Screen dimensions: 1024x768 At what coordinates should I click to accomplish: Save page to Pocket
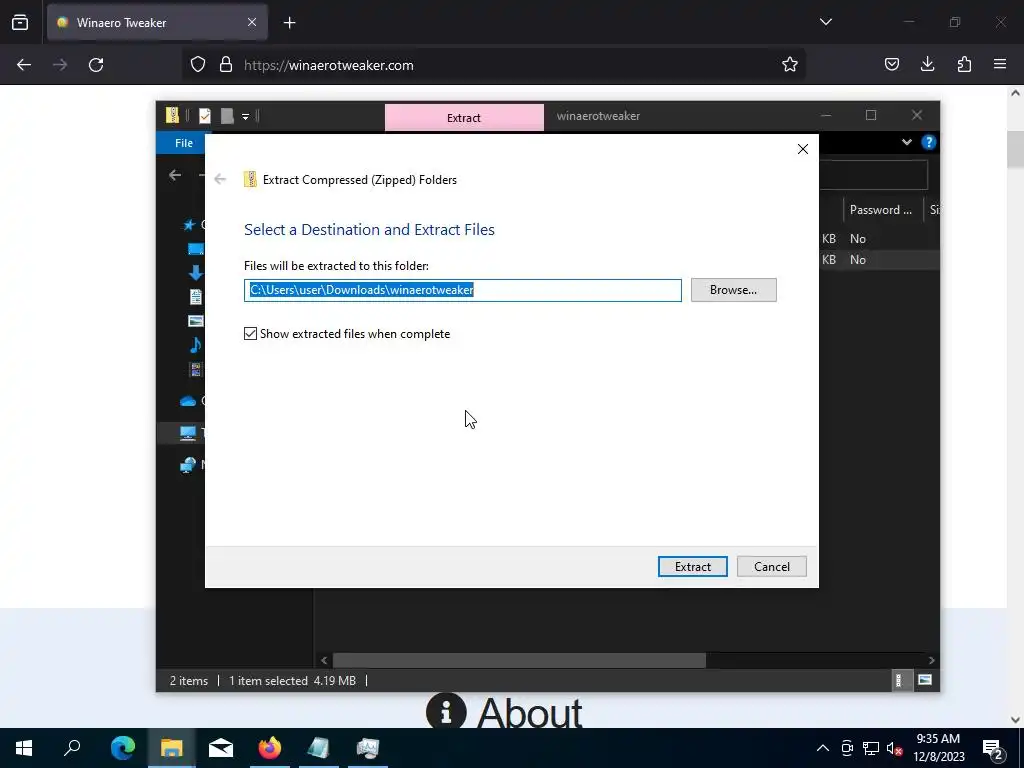[891, 64]
